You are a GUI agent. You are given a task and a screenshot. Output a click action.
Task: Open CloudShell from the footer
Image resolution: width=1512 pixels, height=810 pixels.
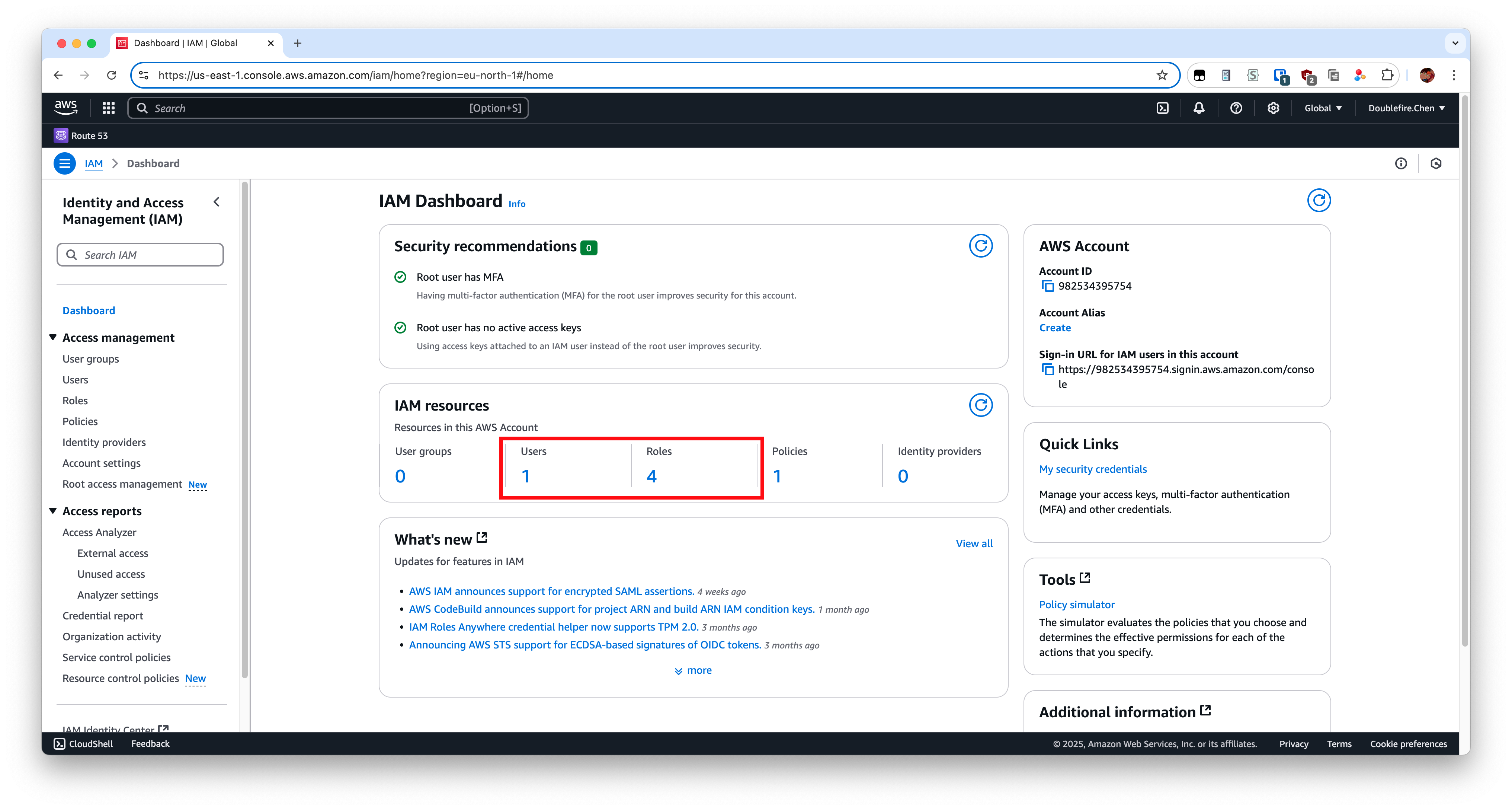click(x=83, y=744)
